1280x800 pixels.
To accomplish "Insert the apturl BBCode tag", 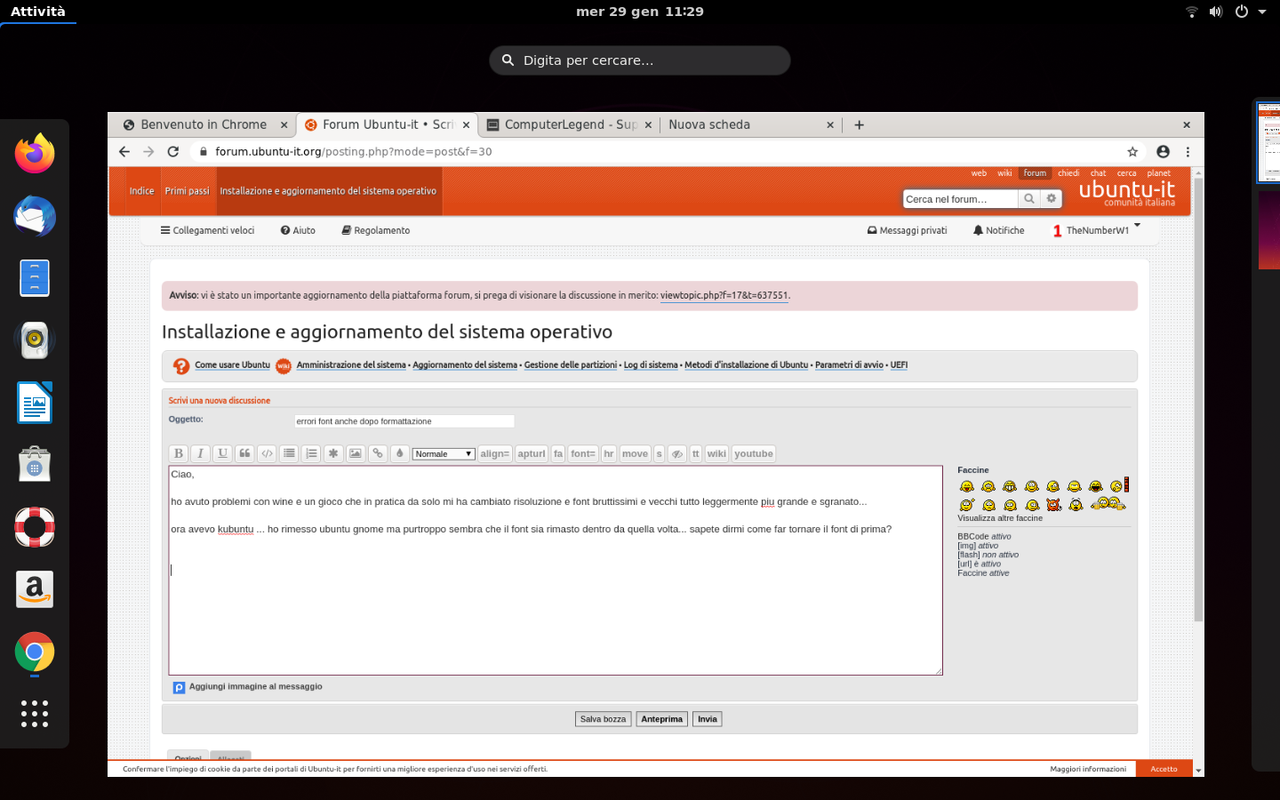I will click(532, 453).
